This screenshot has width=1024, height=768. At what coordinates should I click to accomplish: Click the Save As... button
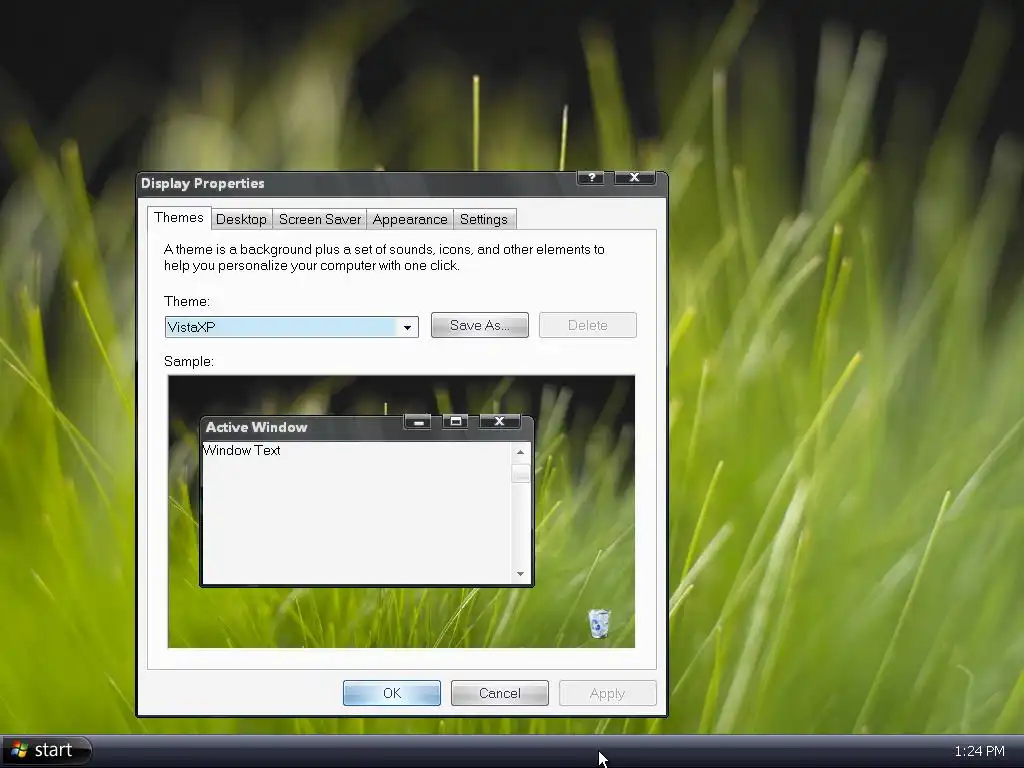pyautogui.click(x=480, y=325)
